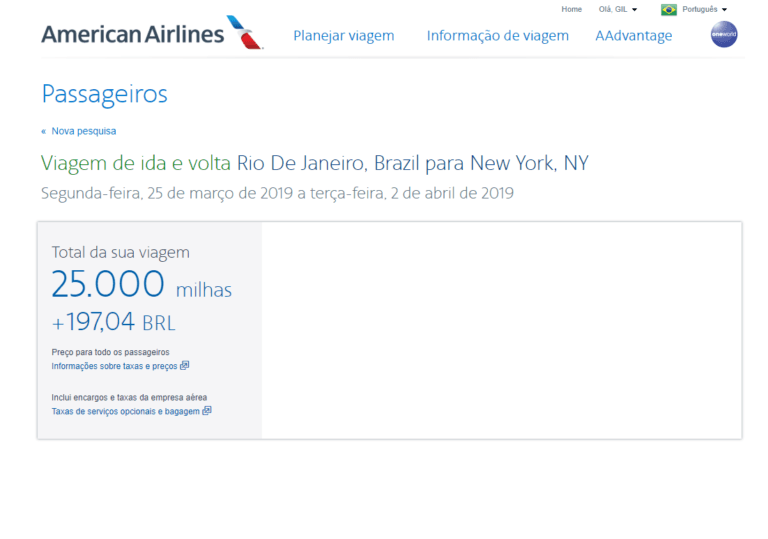Screen dimensions: 768x539
Task: Go to the Home link
Action: point(571,10)
